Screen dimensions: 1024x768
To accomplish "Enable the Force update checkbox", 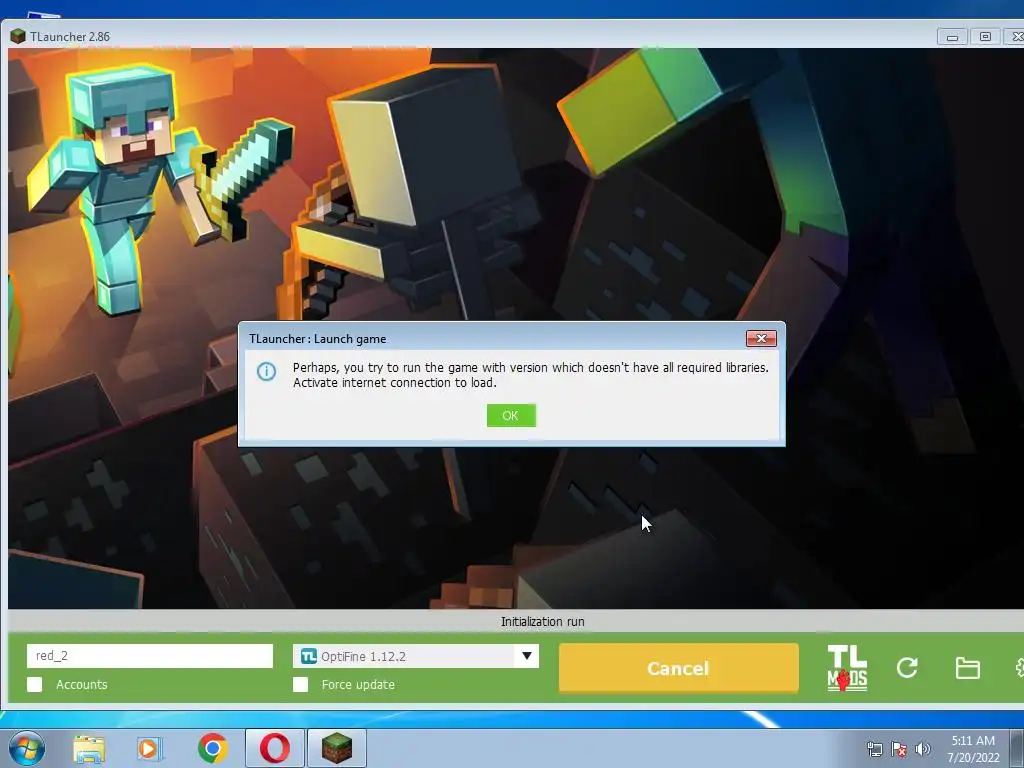I will [300, 684].
